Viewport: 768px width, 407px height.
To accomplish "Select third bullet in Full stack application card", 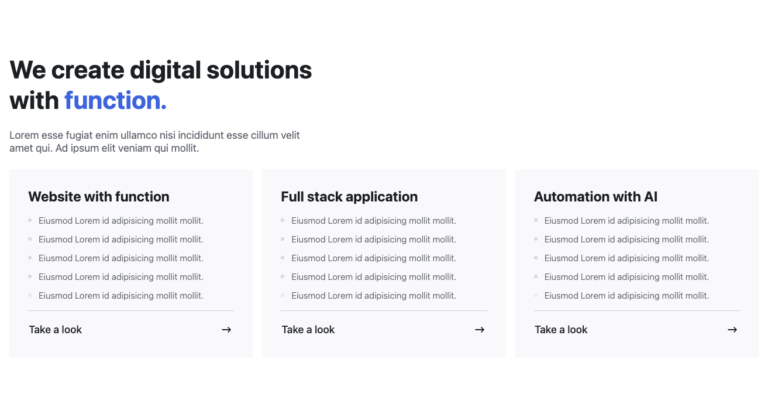I will 374,258.
